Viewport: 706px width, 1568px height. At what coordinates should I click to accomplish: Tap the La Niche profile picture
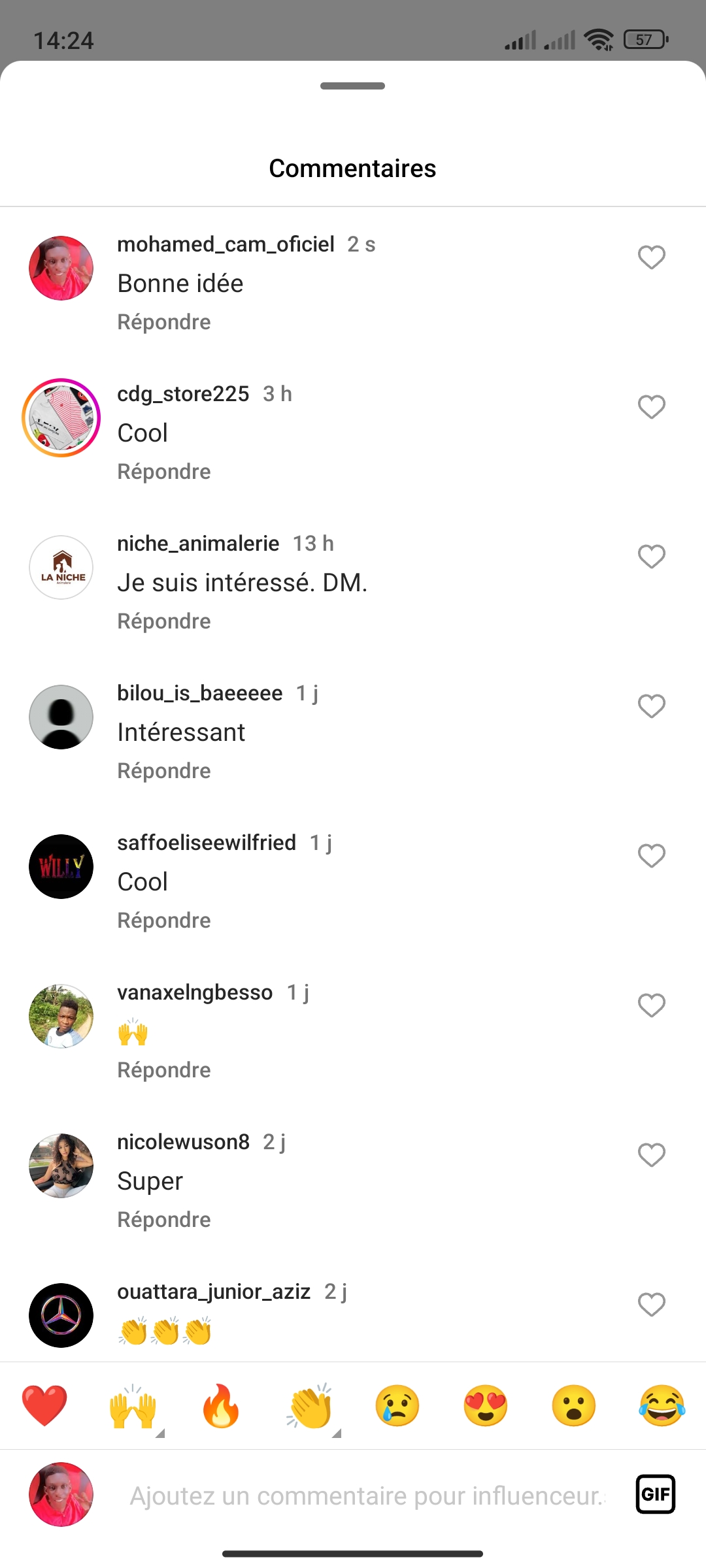point(61,568)
